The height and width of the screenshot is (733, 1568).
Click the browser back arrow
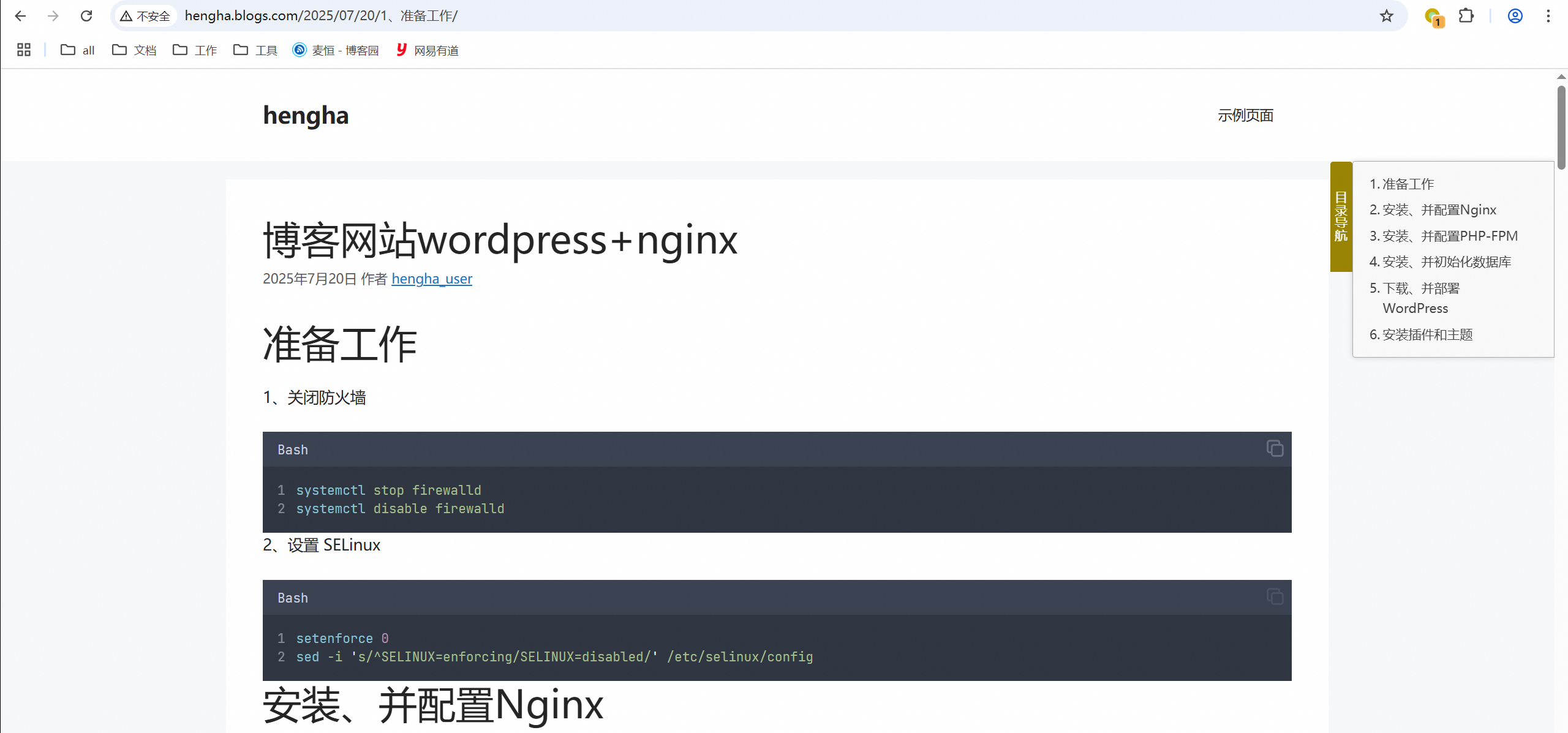click(x=20, y=16)
